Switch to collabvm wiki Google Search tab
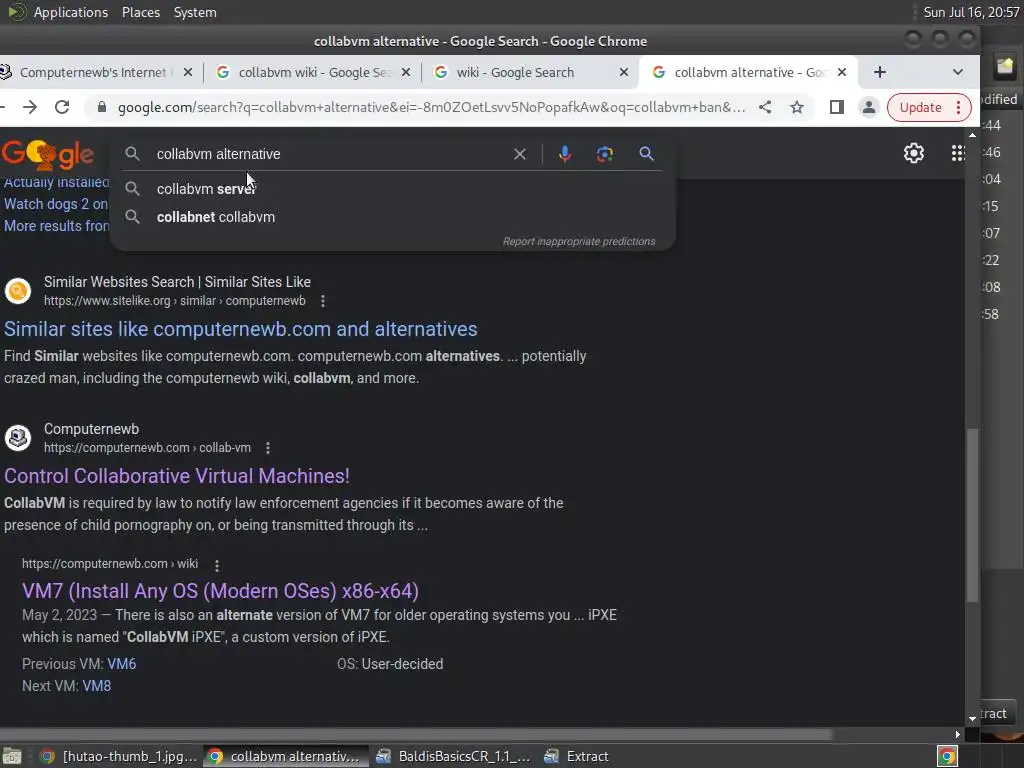Screen dimensions: 1024x768 click(313, 72)
